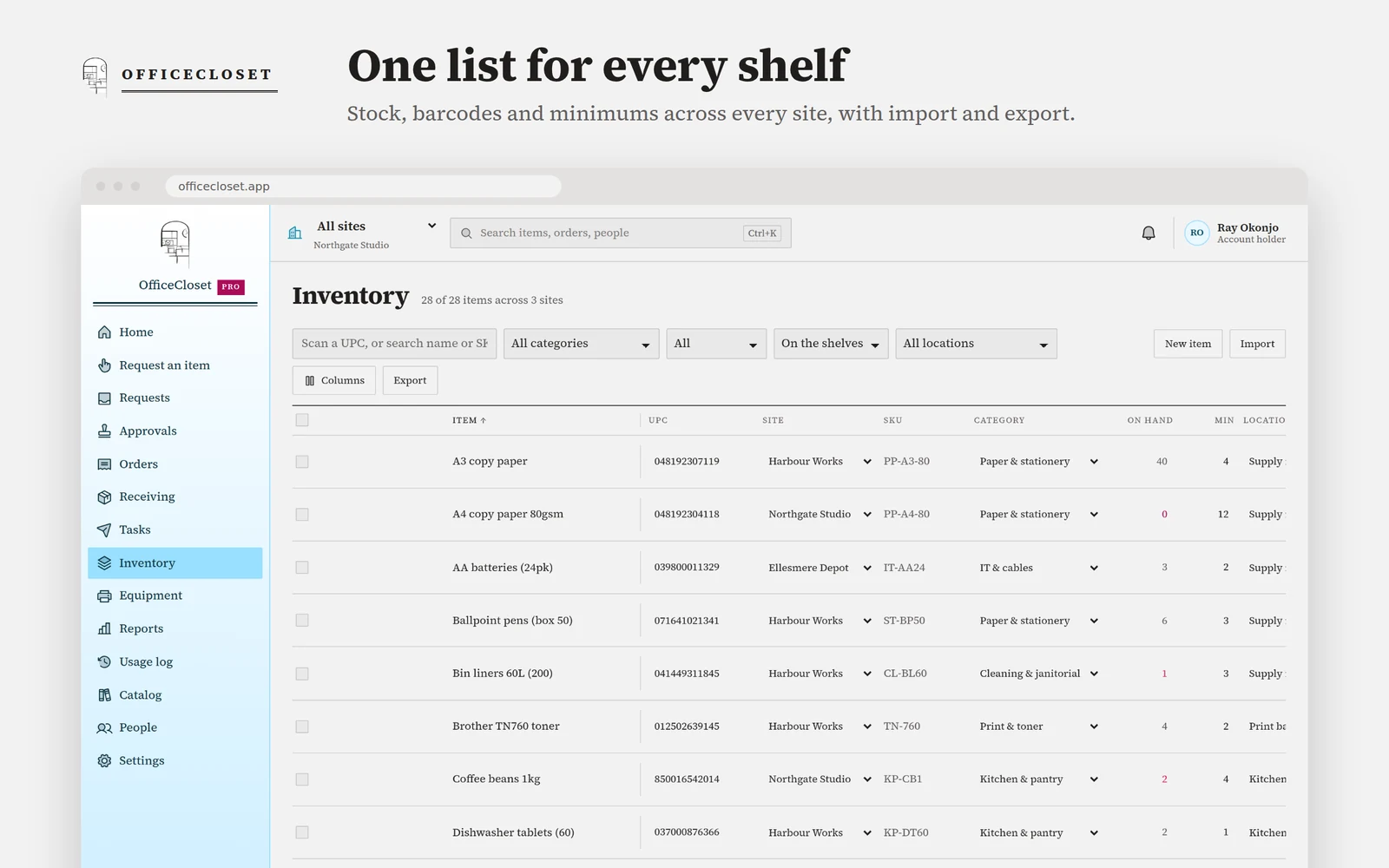Screen dimensions: 1389x868
Task: Sort by the ITEM column header
Action: [x=469, y=420]
